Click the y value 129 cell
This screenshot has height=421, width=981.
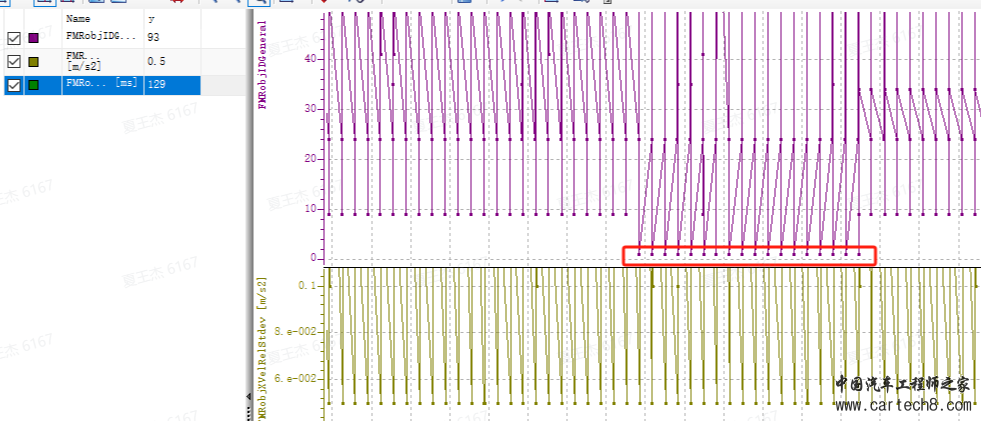pyautogui.click(x=156, y=85)
